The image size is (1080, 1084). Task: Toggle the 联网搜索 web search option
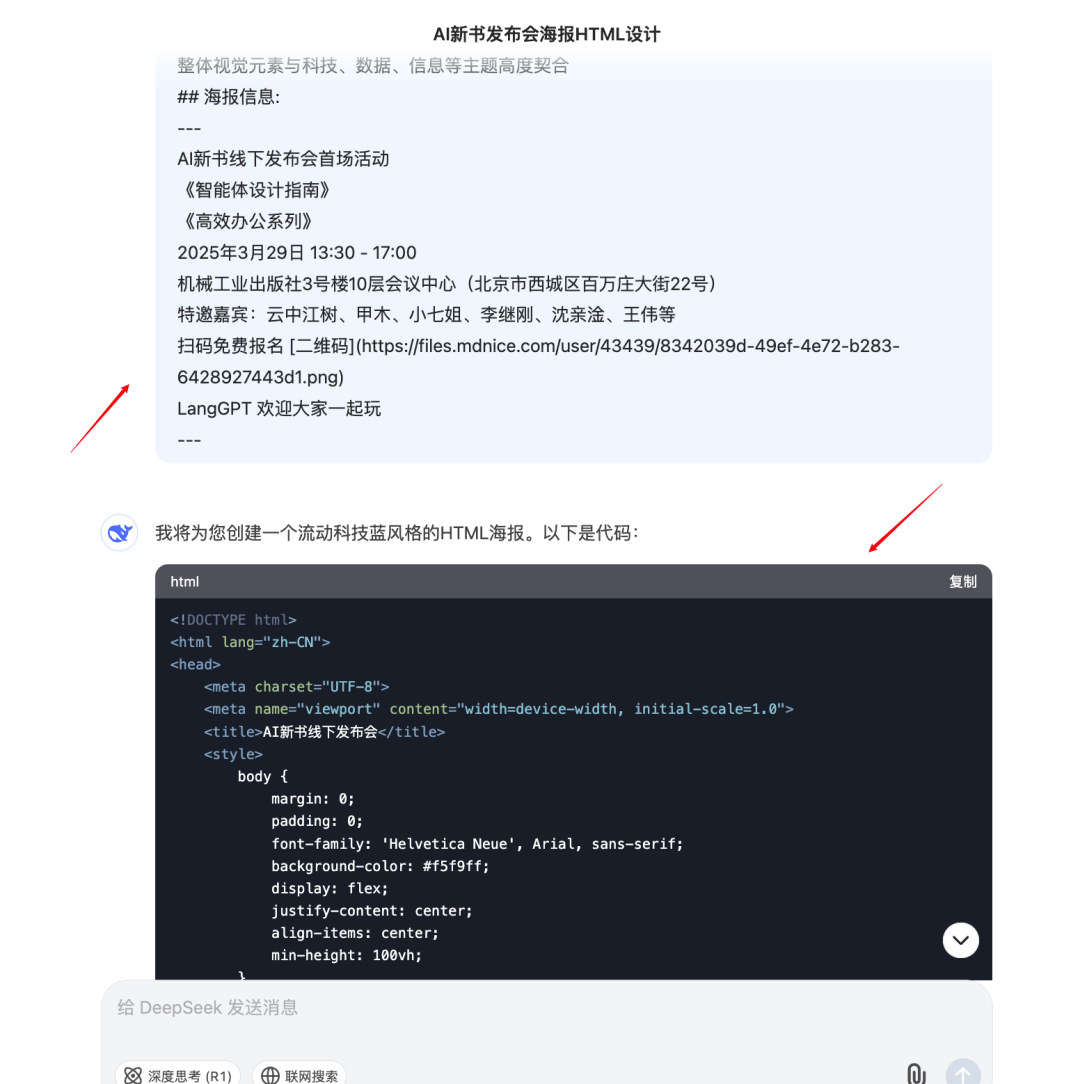(299, 1075)
